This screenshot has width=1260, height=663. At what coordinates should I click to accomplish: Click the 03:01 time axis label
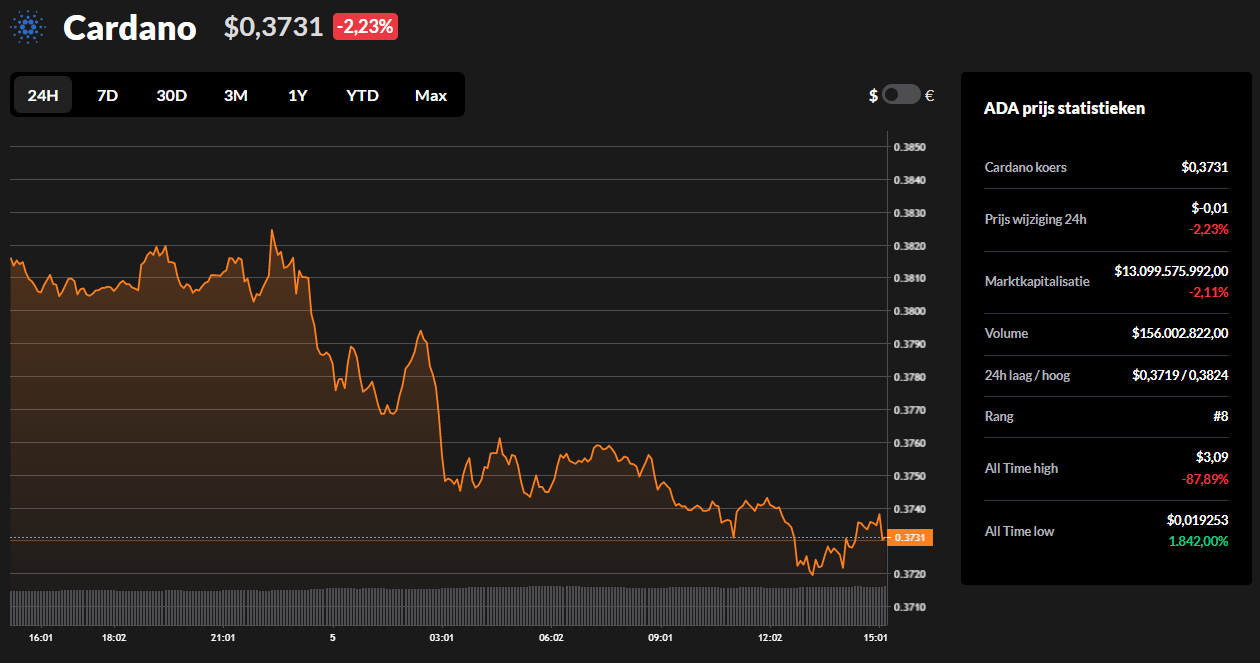(x=441, y=637)
